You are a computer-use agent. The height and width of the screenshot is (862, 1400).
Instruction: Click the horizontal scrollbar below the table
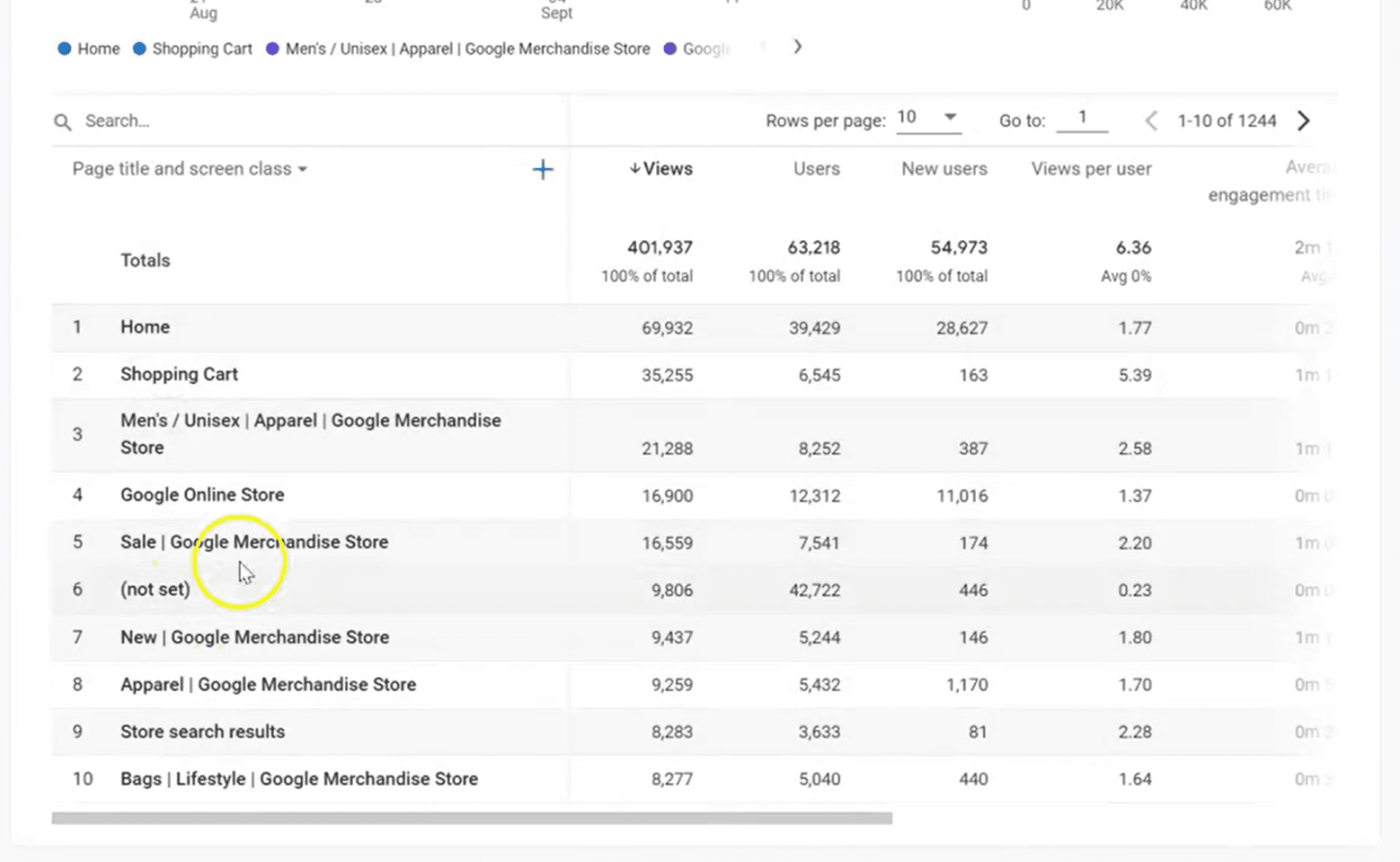(x=473, y=818)
